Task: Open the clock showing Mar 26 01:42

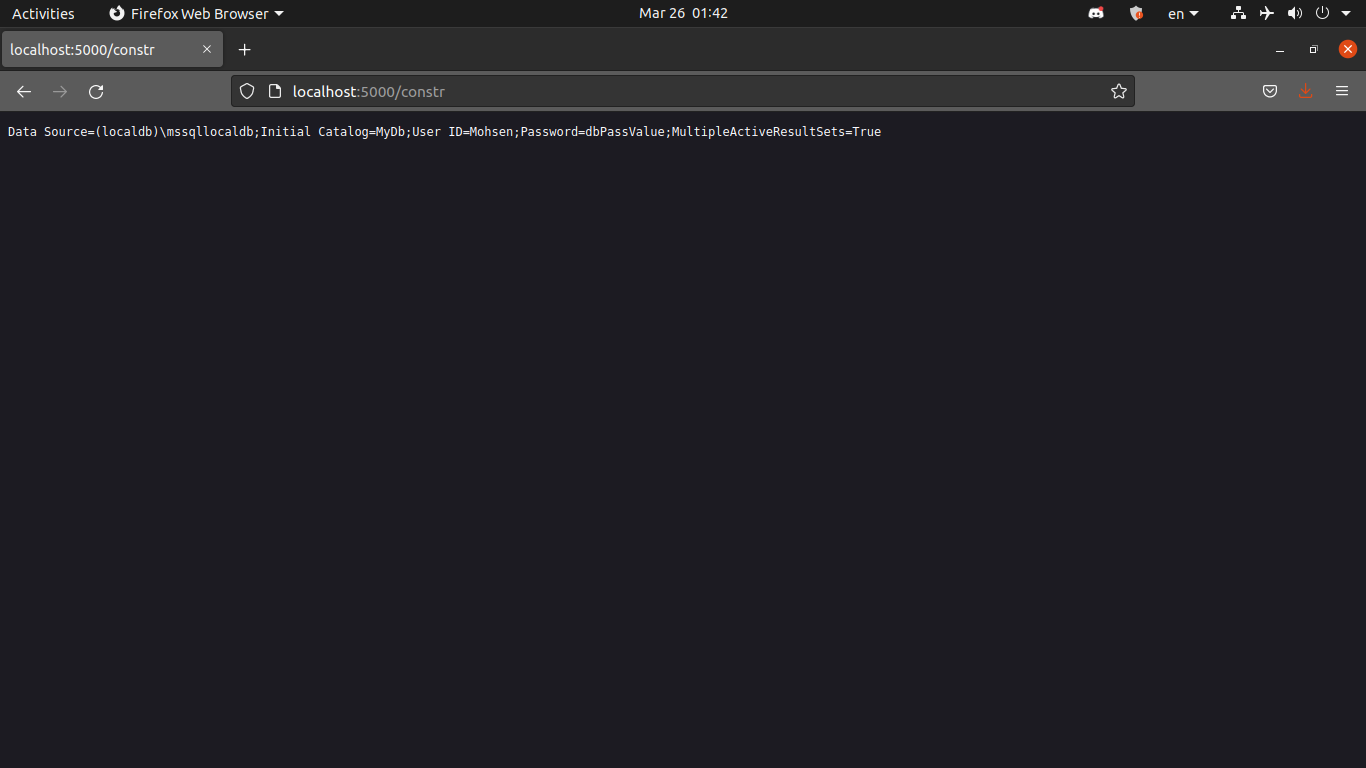Action: tap(683, 13)
